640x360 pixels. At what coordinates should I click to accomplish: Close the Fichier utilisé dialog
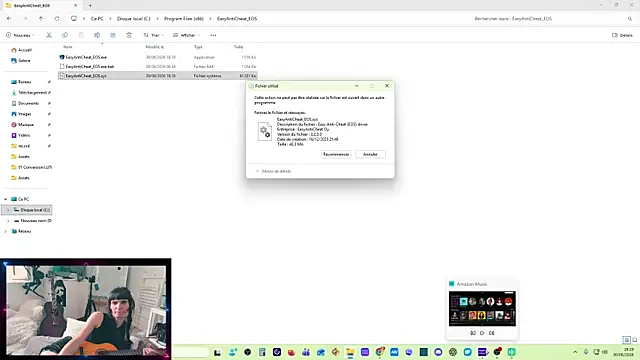click(x=387, y=86)
